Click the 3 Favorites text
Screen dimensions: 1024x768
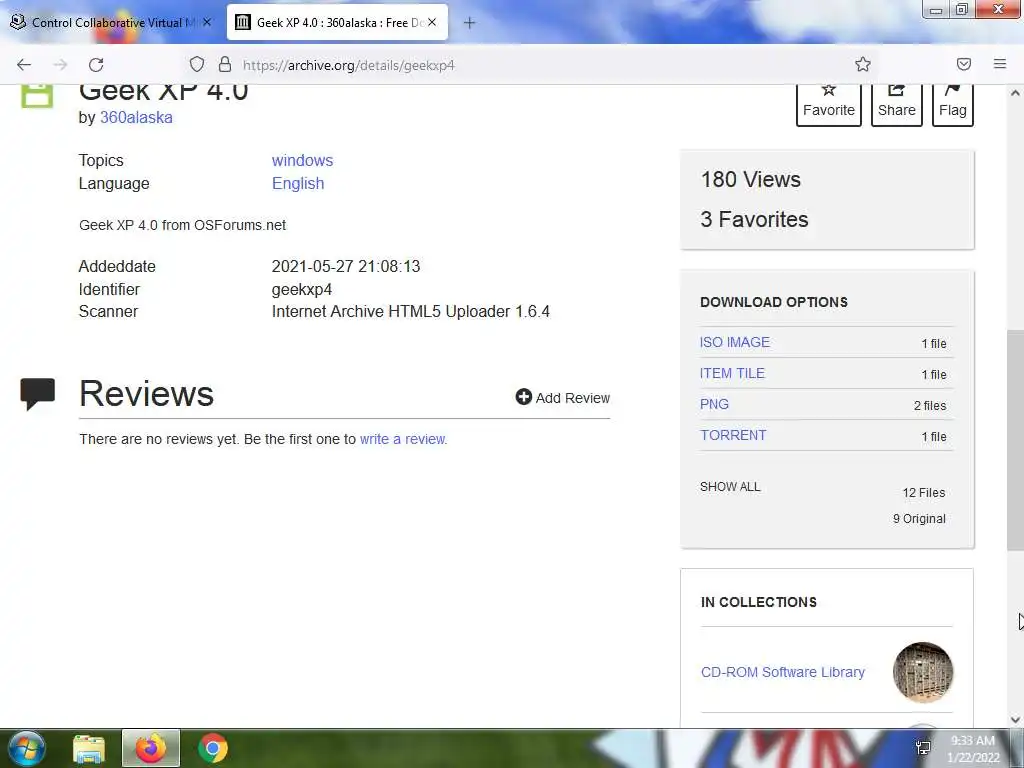pyautogui.click(x=754, y=219)
